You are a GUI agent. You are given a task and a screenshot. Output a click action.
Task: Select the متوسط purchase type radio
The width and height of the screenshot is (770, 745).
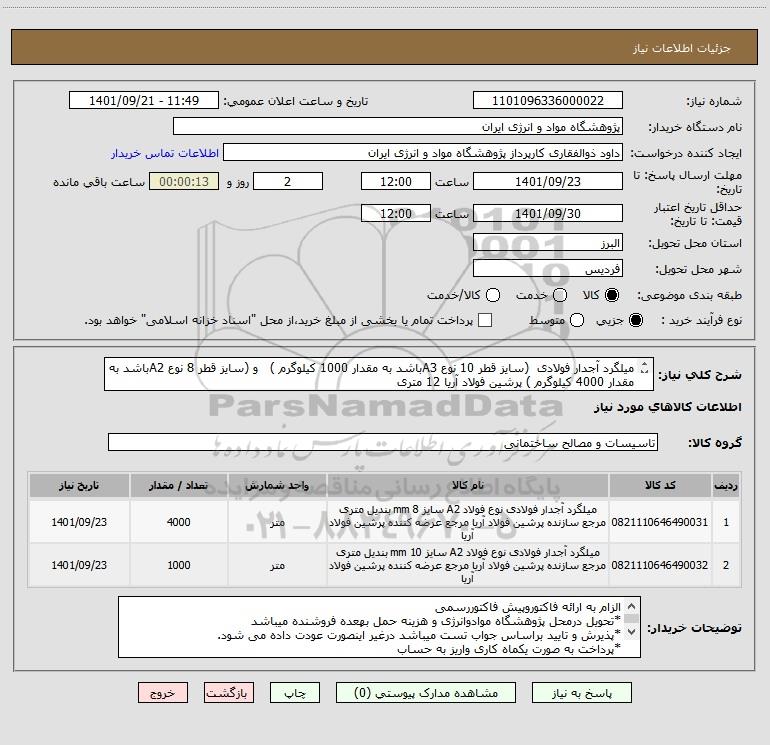(577, 320)
